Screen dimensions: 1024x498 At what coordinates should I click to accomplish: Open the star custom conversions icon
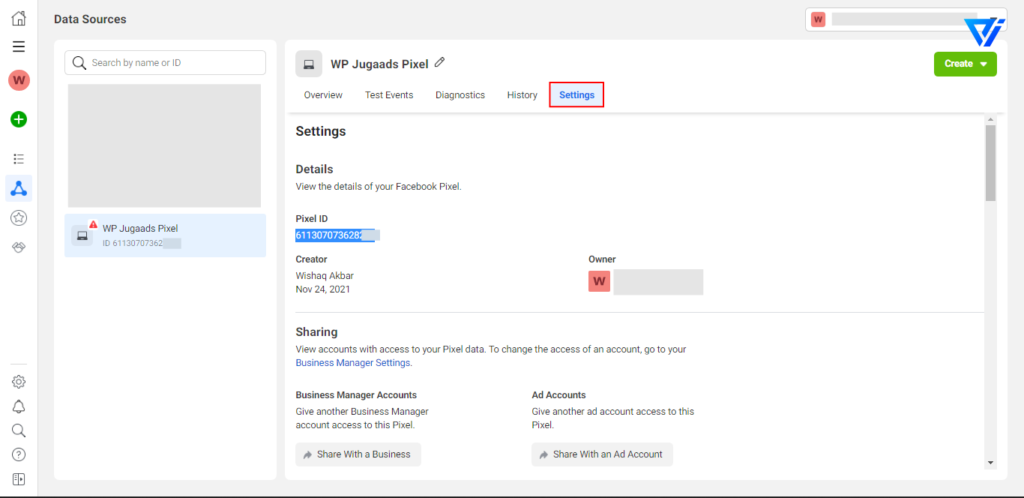click(x=19, y=218)
